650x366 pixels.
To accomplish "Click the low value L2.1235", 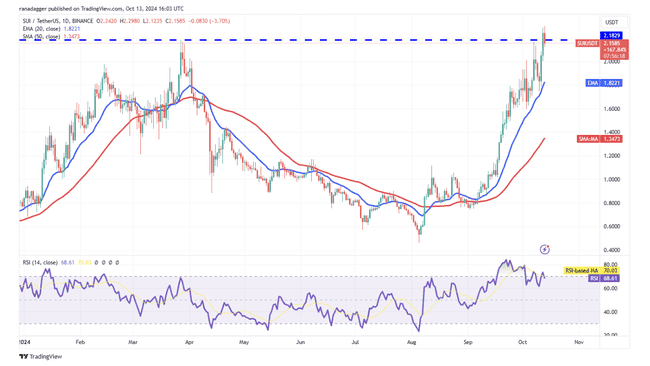I will click(153, 21).
